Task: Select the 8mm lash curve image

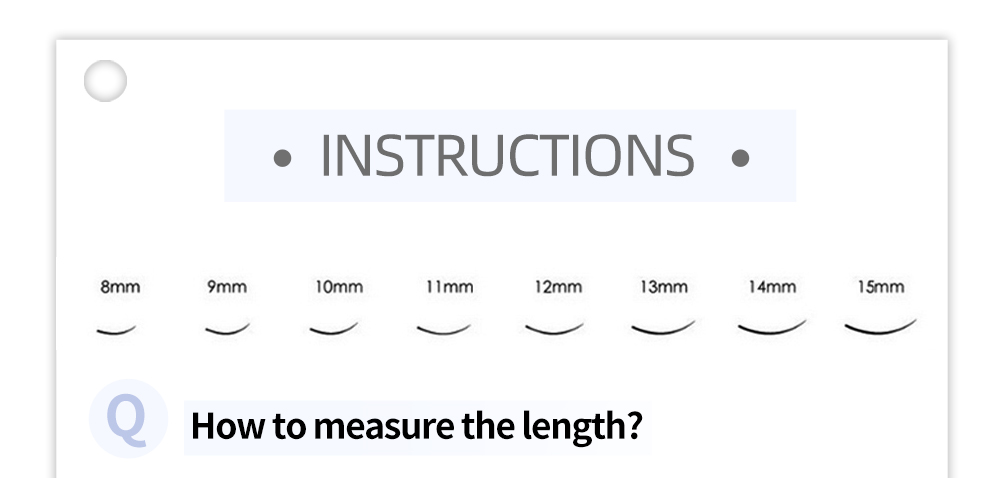Action: click(x=116, y=330)
